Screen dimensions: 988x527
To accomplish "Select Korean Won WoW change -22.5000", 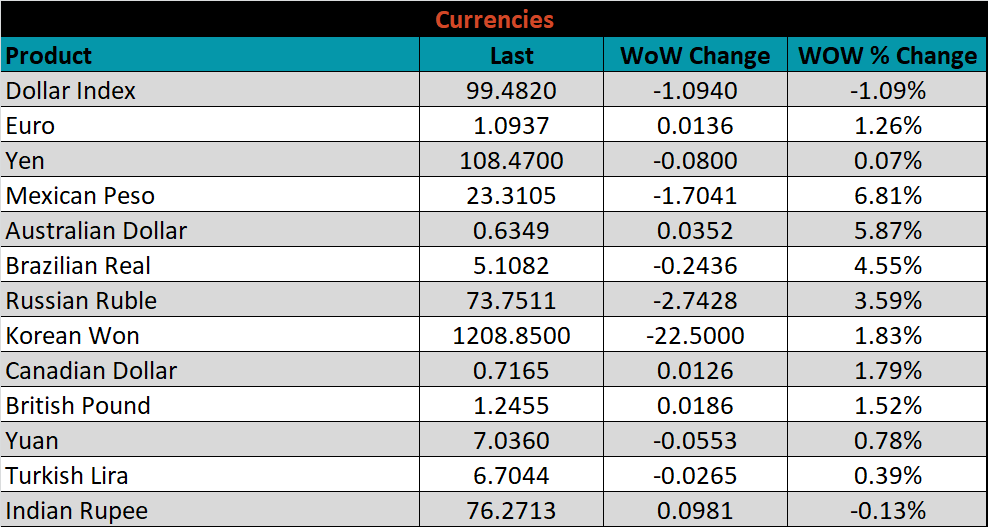I will 695,335.
